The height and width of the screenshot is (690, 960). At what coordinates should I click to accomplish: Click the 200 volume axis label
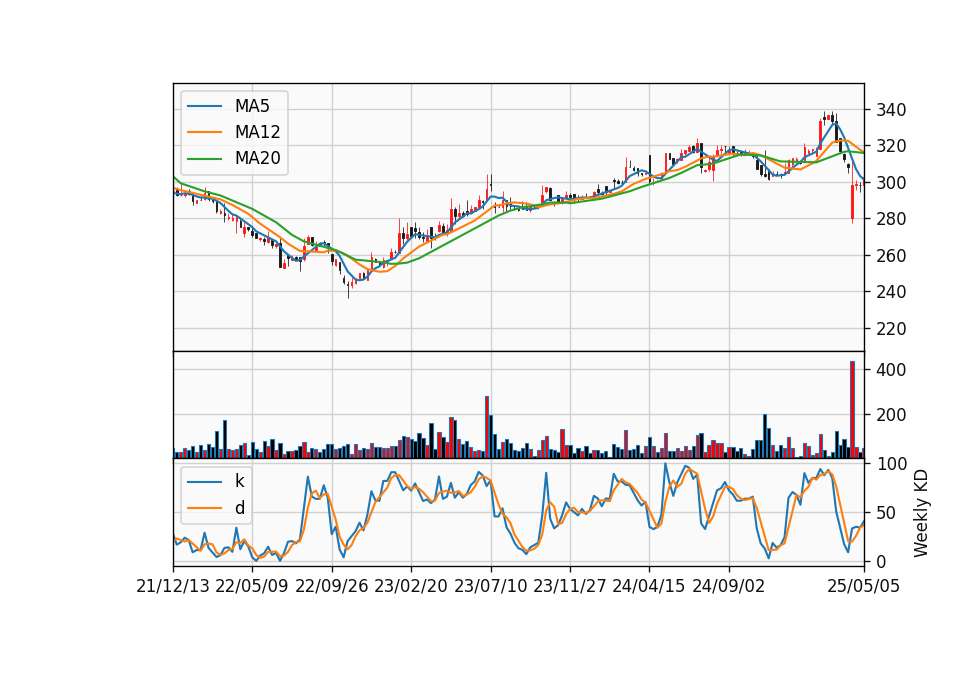(x=891, y=415)
